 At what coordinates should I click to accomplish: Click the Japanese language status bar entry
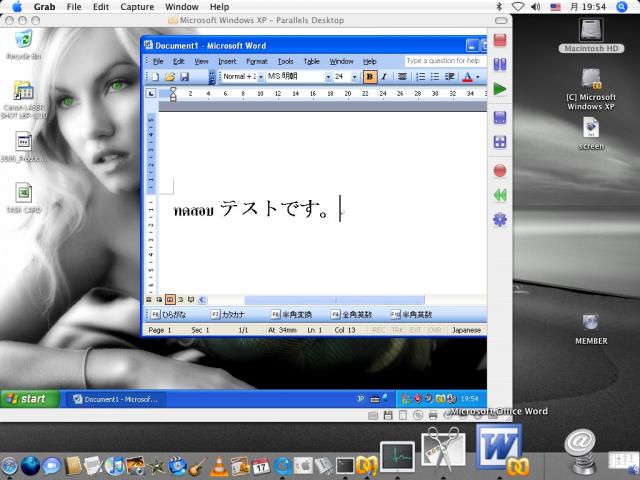[x=466, y=330]
